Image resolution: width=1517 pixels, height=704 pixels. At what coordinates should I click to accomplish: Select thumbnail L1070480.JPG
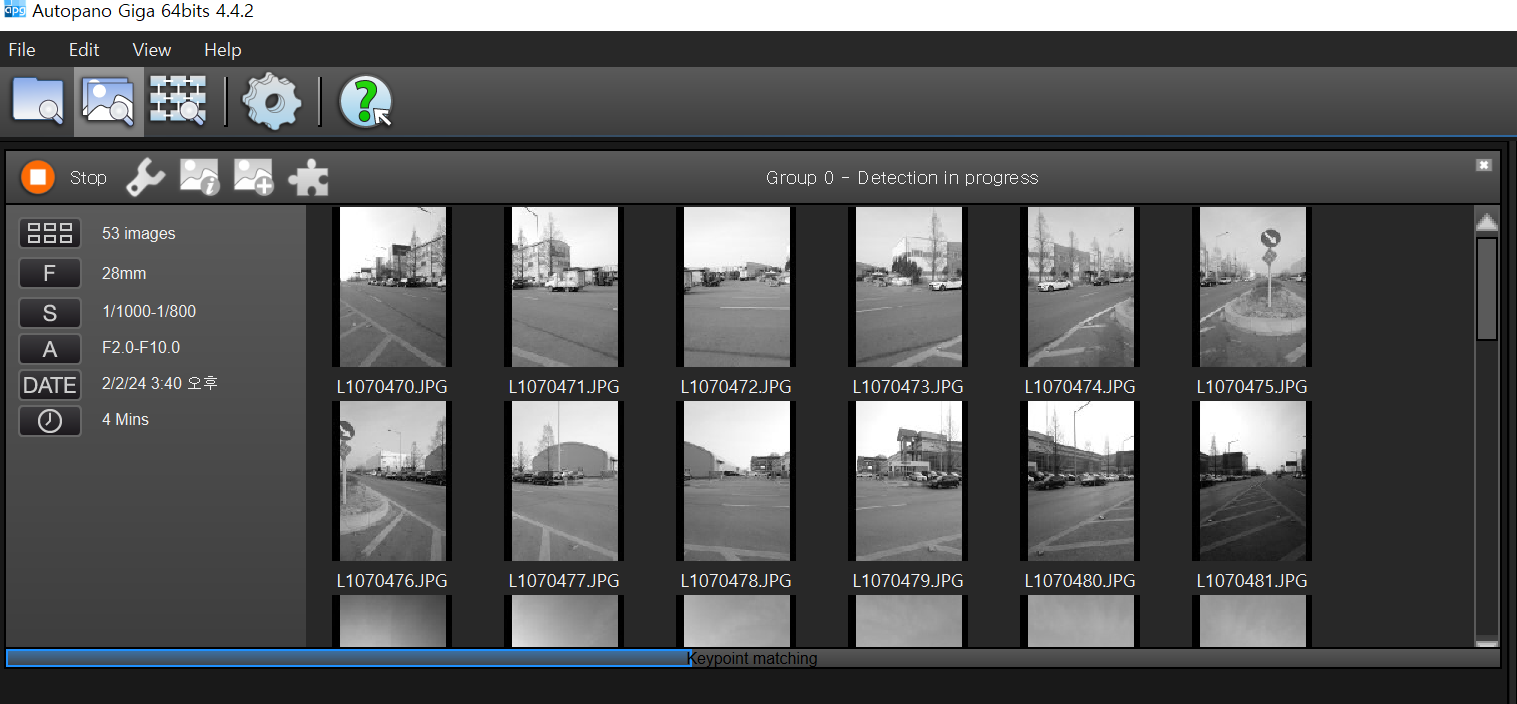pos(1080,481)
